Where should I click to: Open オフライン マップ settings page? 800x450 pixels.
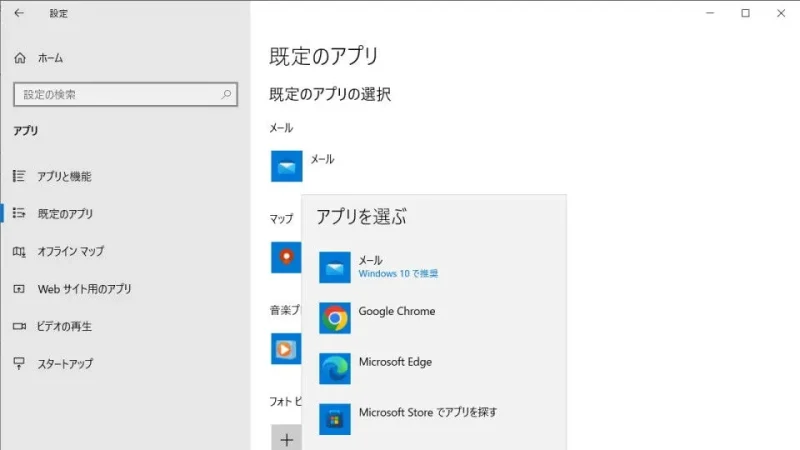[x=70, y=251]
